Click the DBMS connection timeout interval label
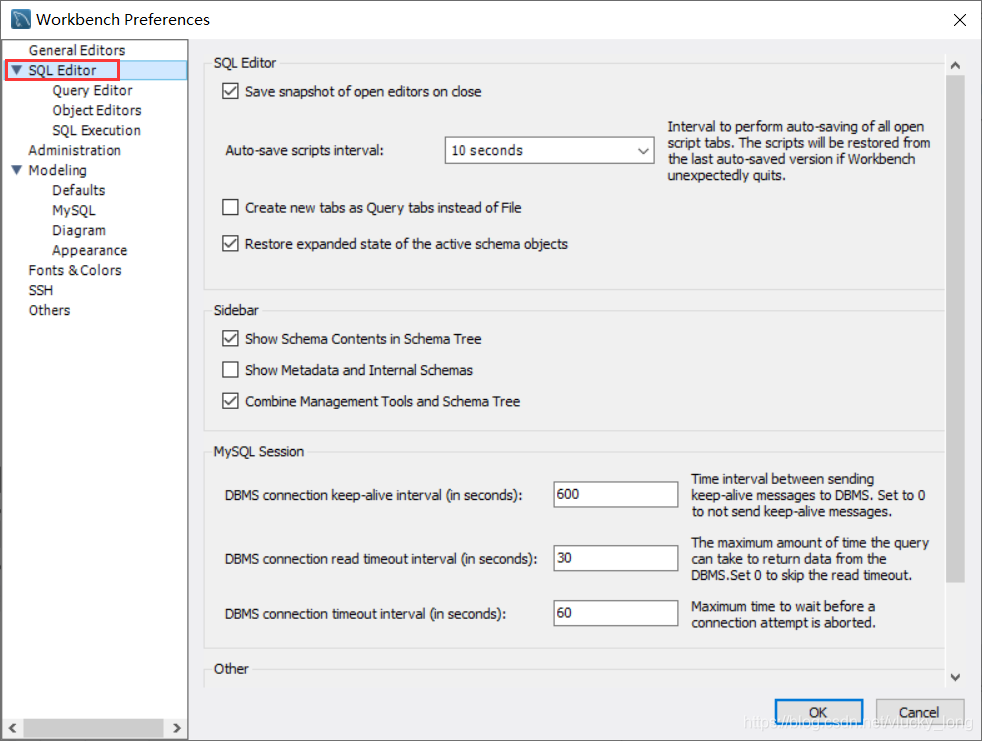The width and height of the screenshot is (982, 741). pos(365,614)
